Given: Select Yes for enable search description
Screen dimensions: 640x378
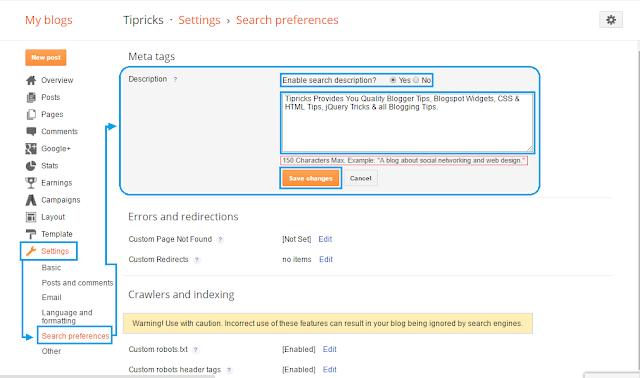Looking at the screenshot, I should pyautogui.click(x=393, y=80).
